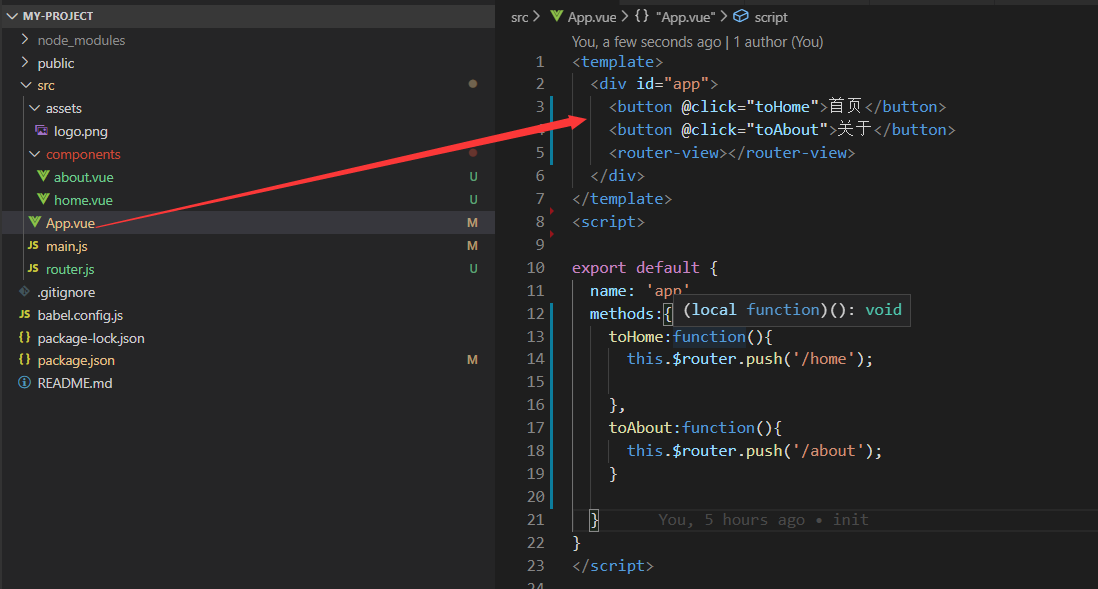Click the Vue icon beside about.vue

[x=43, y=176]
